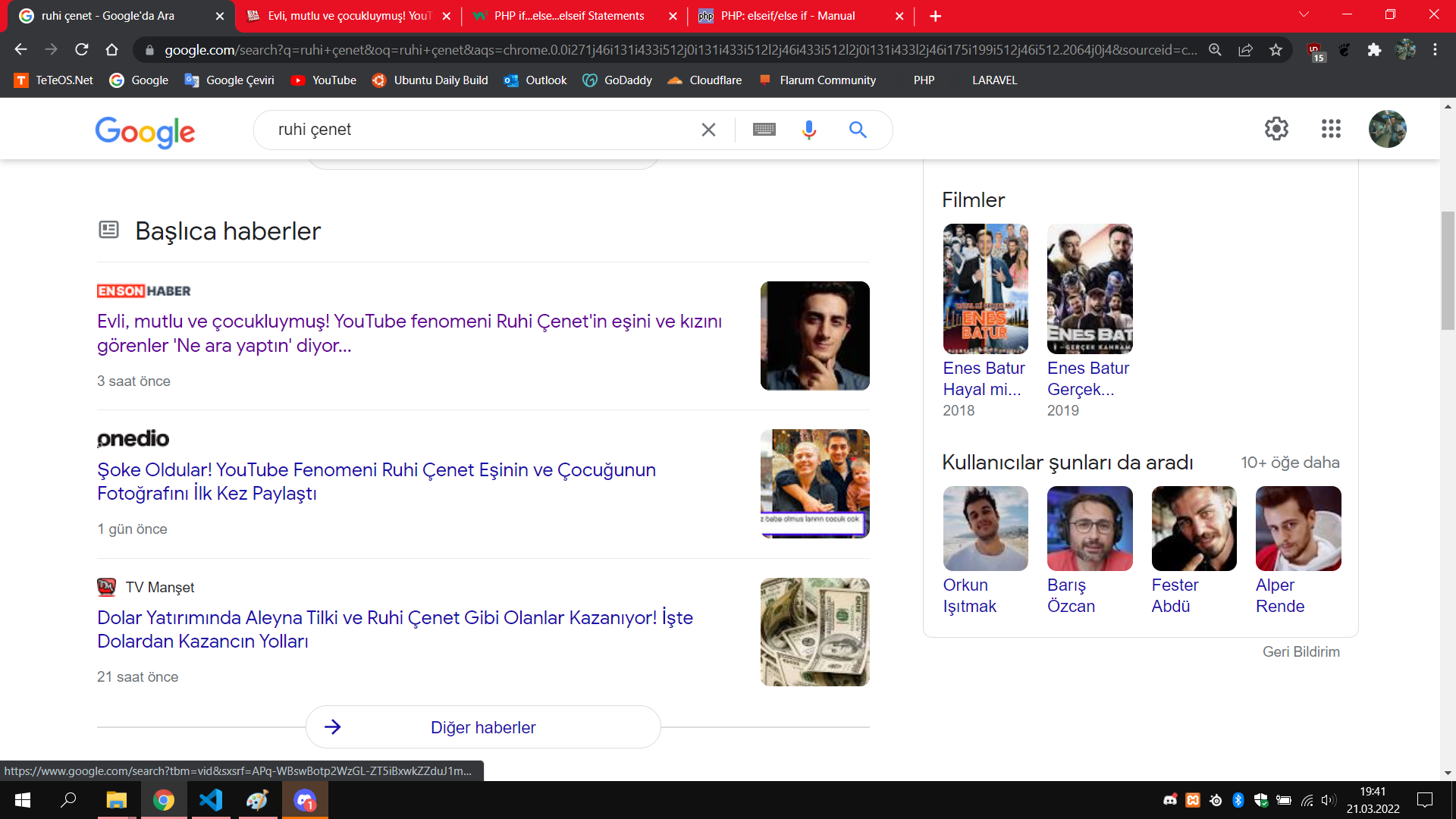Open the Outlook bookmark
The height and width of the screenshot is (819, 1456).
[x=535, y=80]
